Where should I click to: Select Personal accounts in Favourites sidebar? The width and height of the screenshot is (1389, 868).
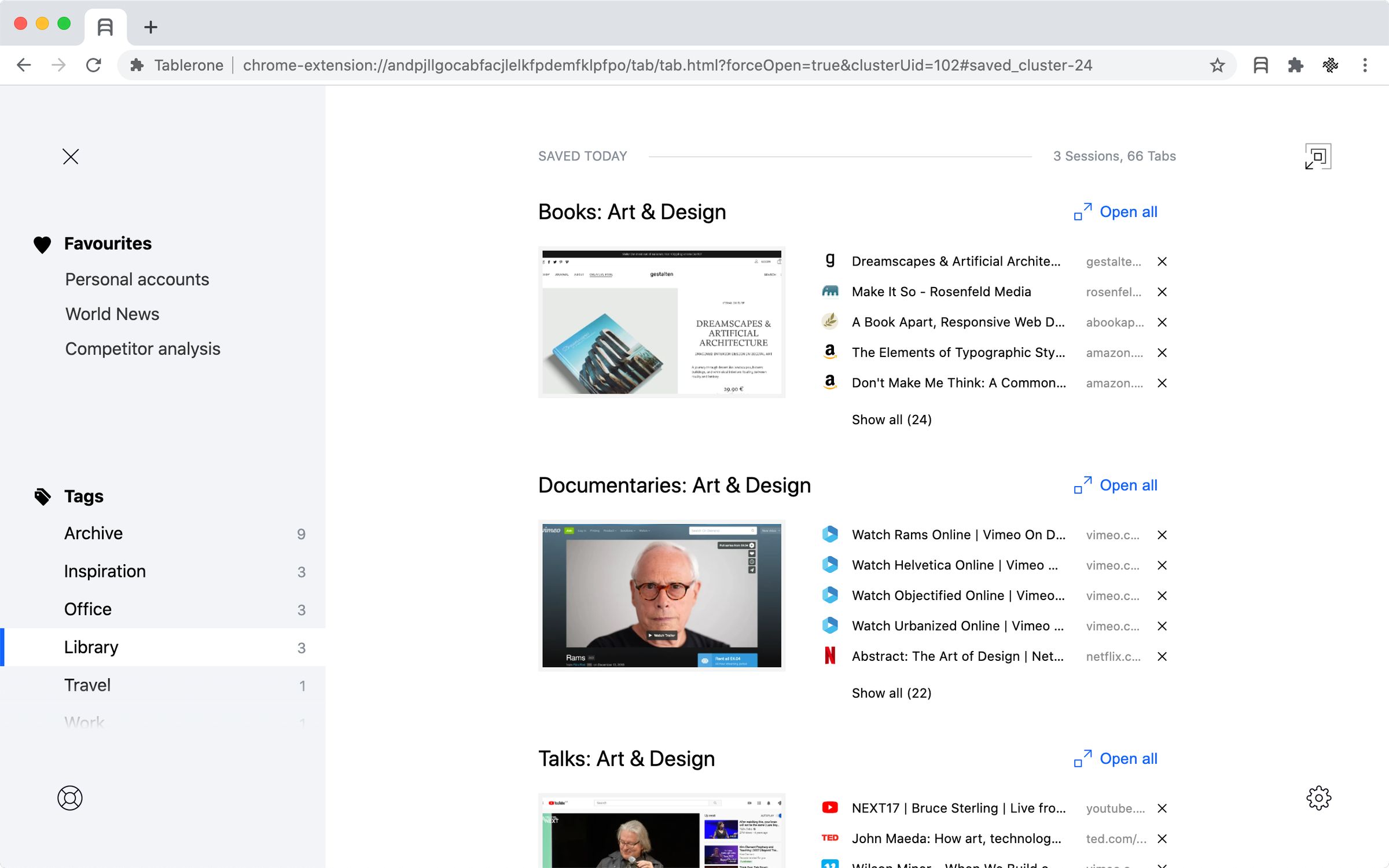[136, 279]
